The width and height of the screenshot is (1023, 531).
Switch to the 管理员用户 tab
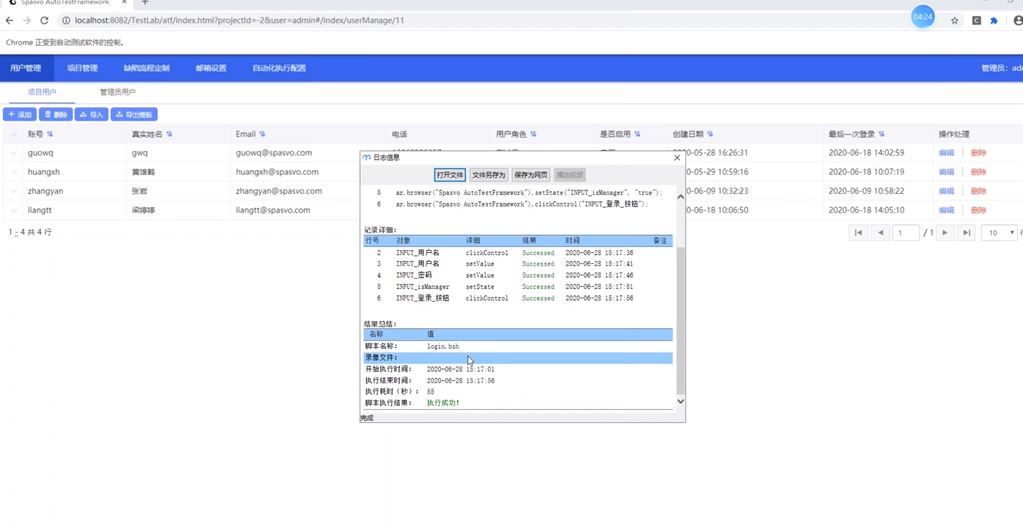tap(117, 92)
